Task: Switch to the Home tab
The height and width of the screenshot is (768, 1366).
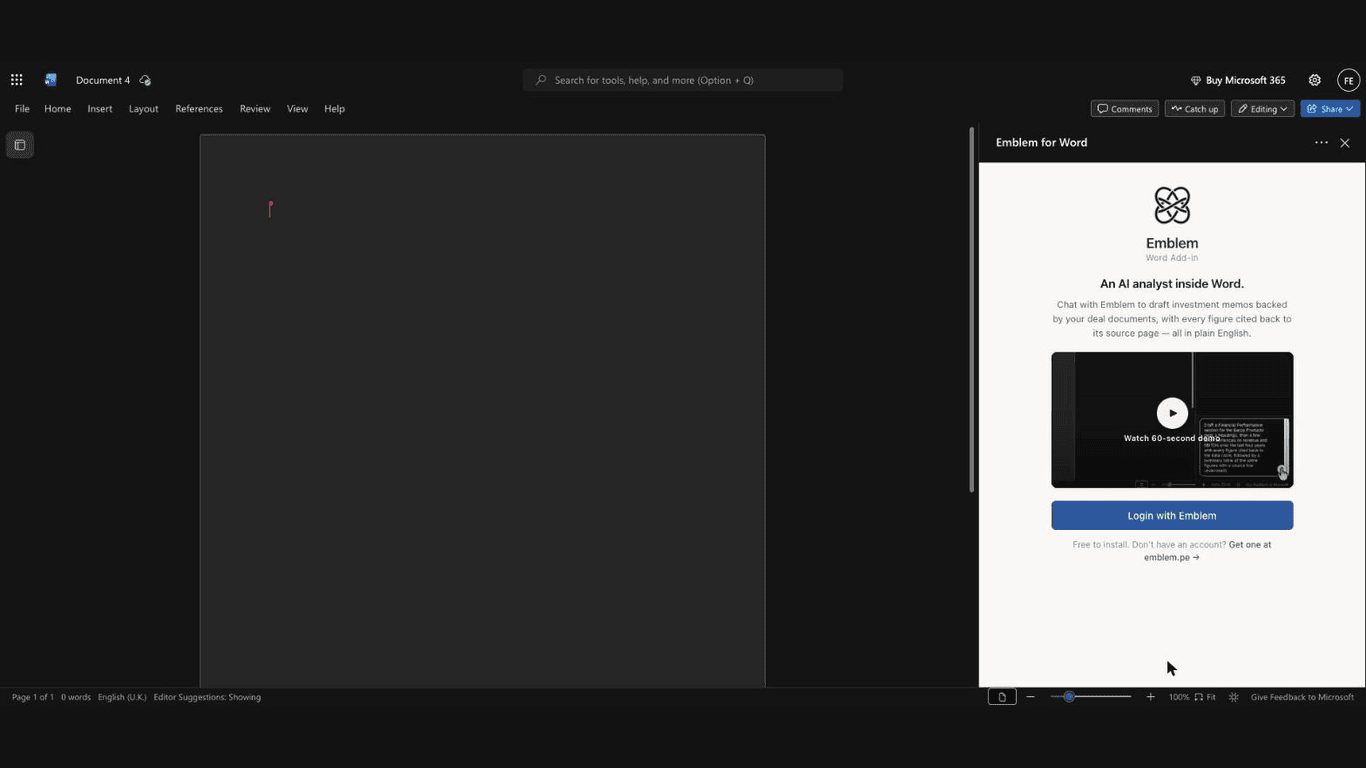Action: point(58,109)
